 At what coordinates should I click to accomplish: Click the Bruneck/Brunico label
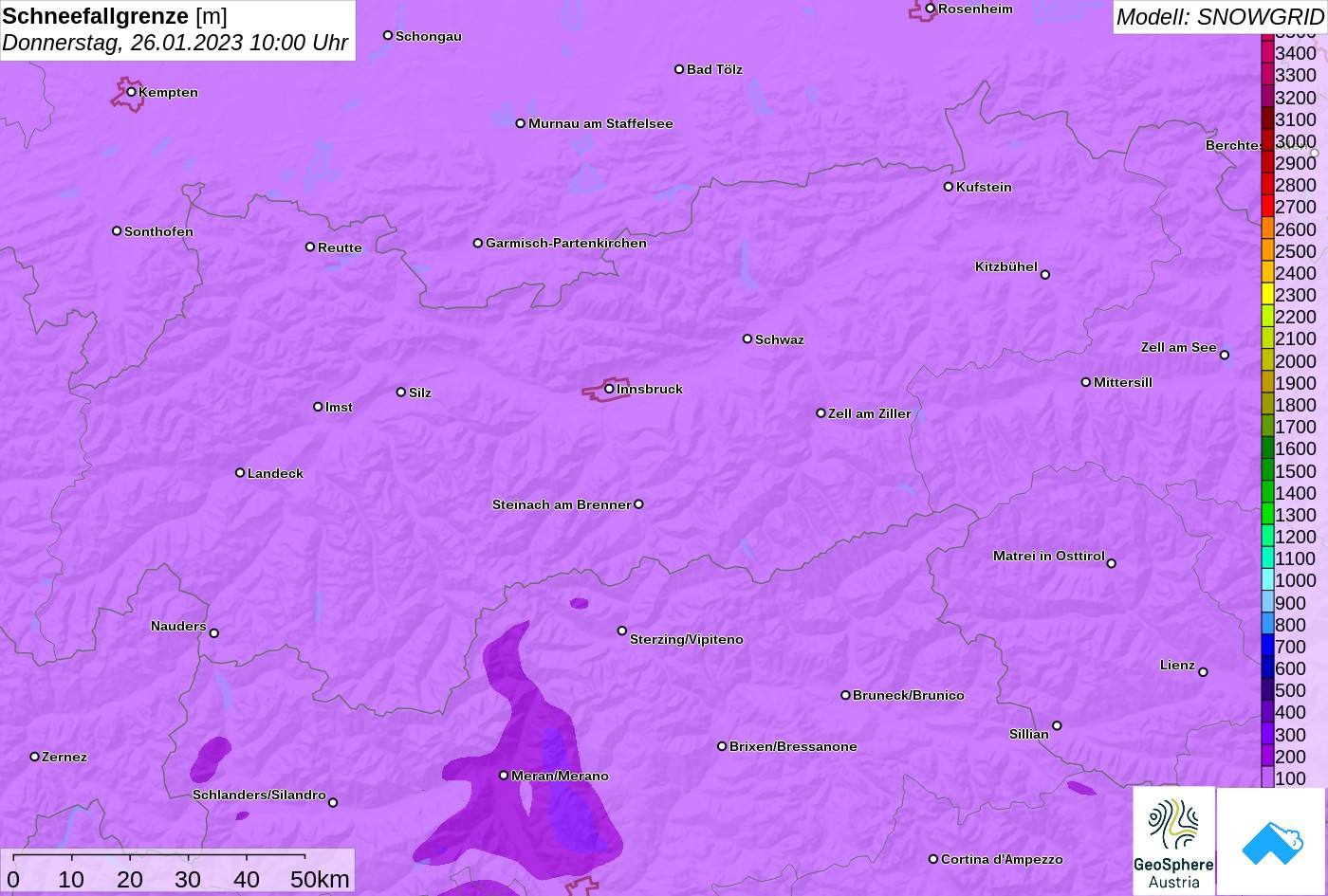point(909,695)
